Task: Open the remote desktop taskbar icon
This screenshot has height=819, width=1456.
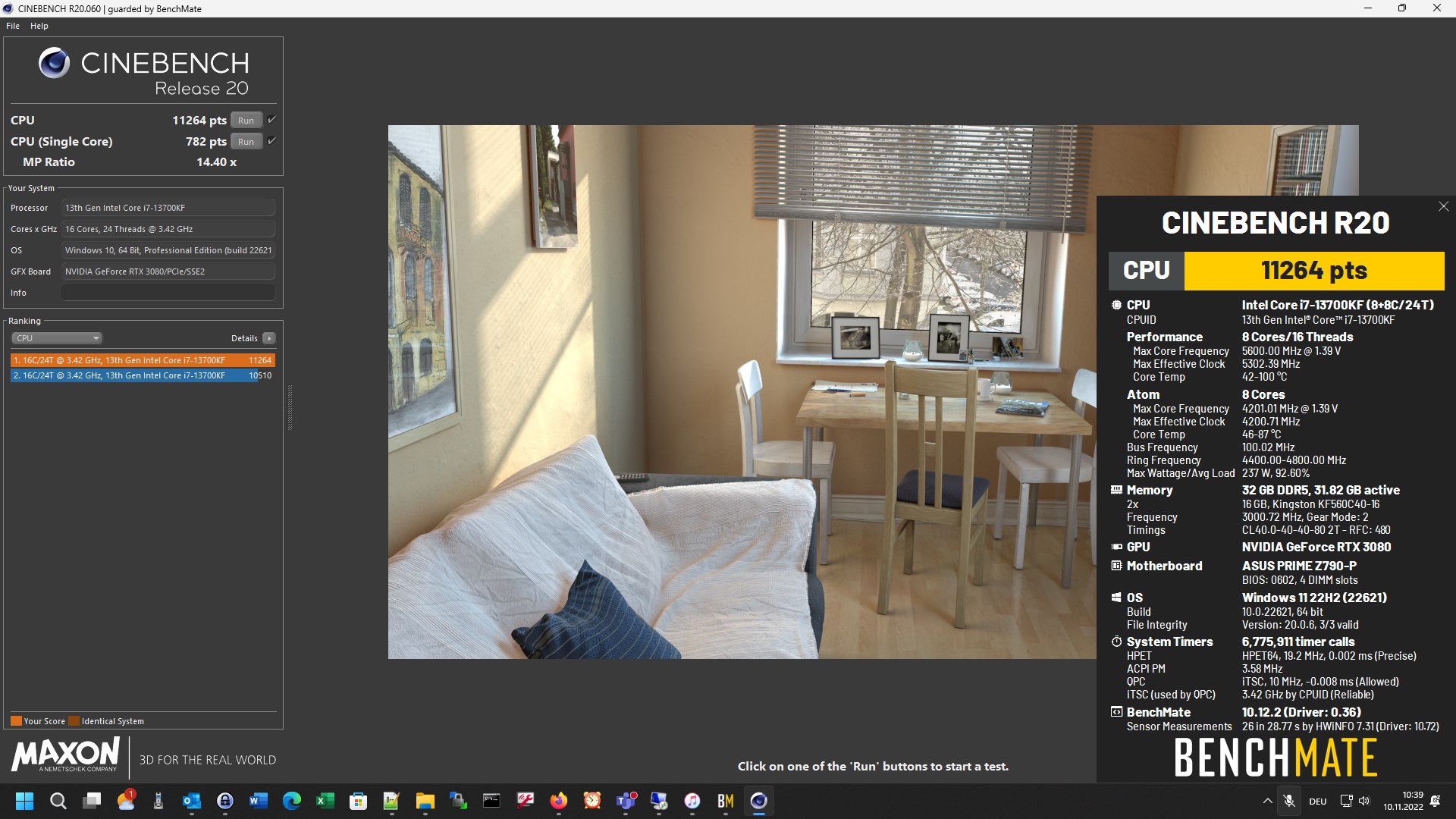Action: (x=659, y=801)
